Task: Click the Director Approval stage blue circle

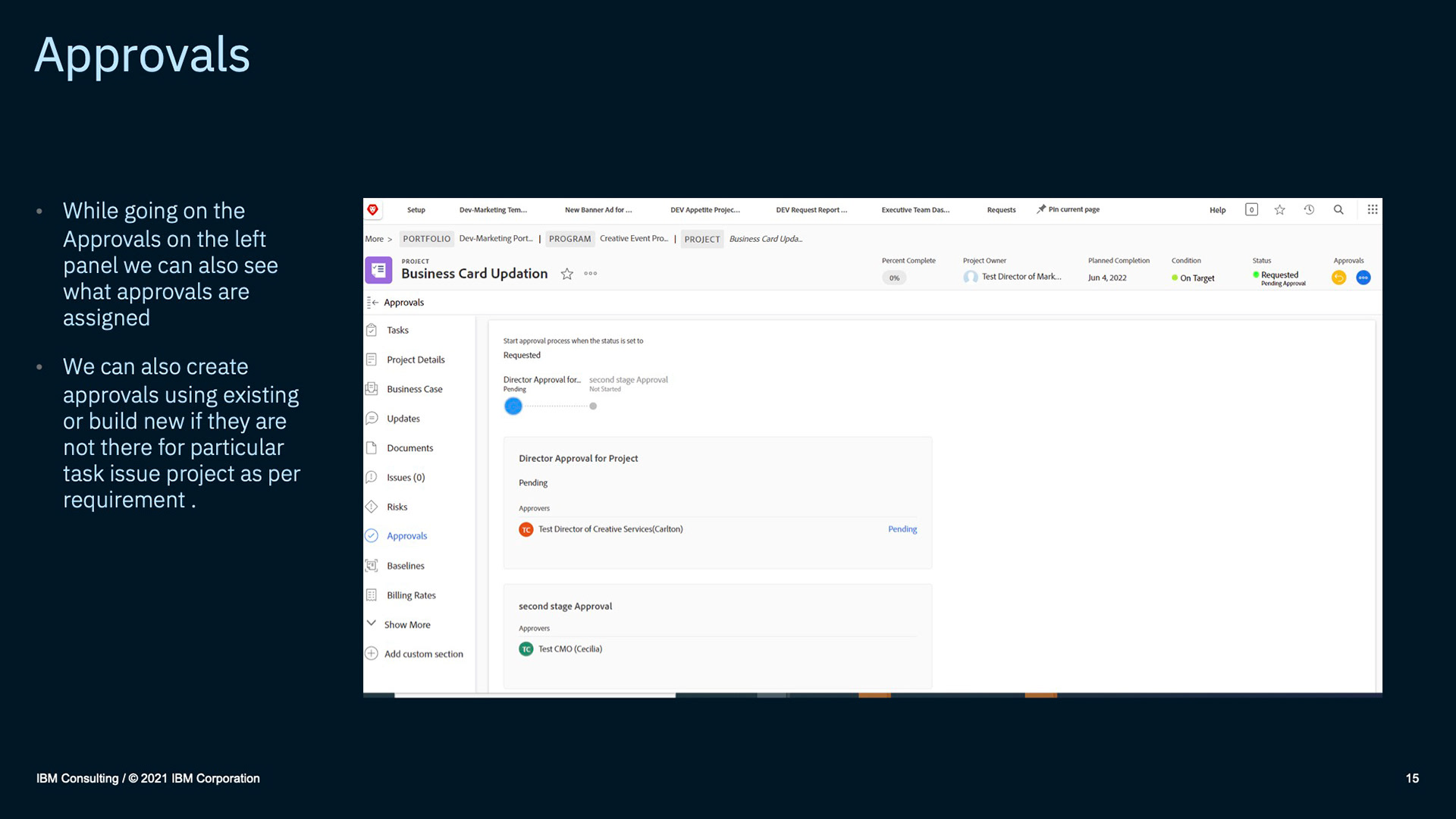Action: click(x=513, y=406)
